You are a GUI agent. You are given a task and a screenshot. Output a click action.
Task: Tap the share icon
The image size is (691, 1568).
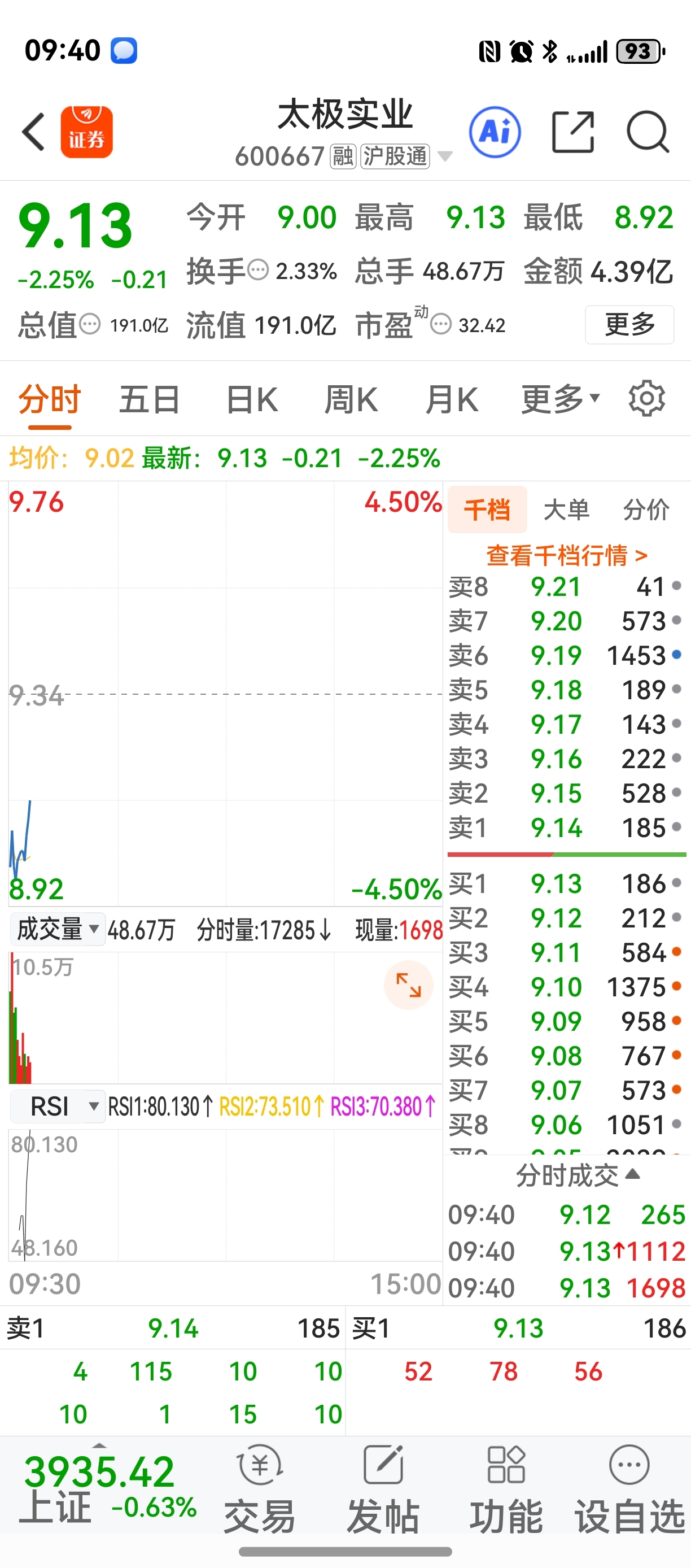(572, 132)
